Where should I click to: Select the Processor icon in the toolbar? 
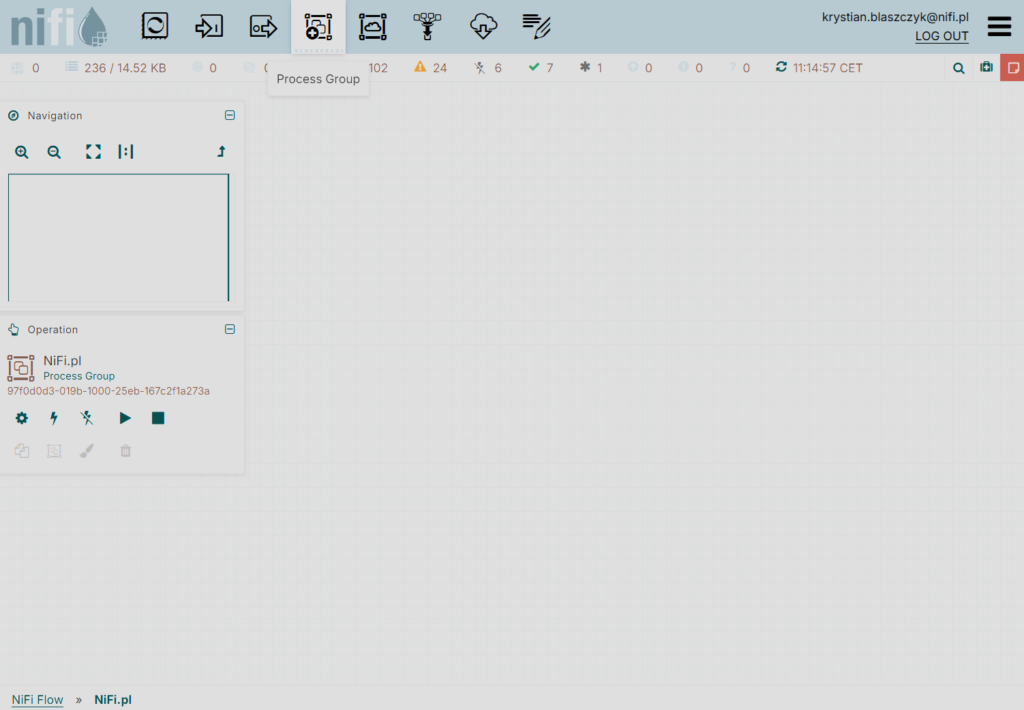[x=154, y=27]
